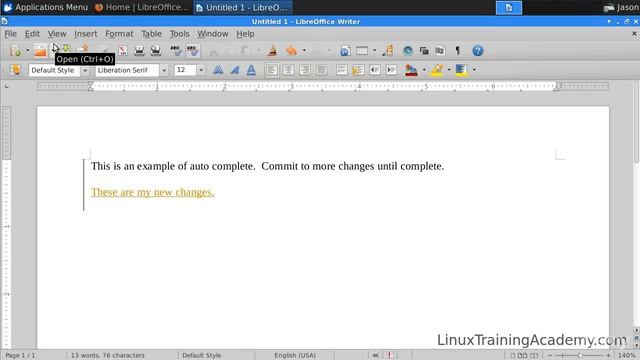Open the Format menu
The image size is (640, 360).
(x=119, y=34)
